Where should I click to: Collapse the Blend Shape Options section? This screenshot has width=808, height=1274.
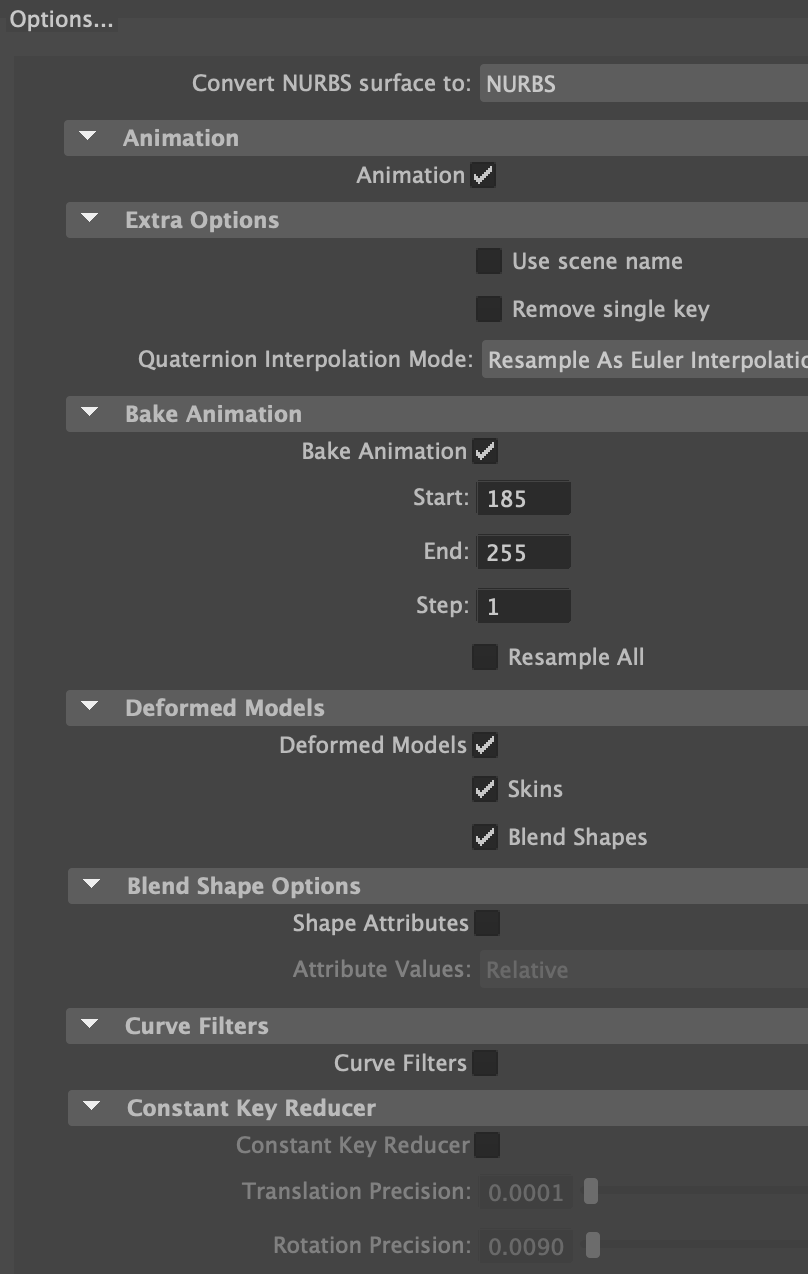coord(89,886)
